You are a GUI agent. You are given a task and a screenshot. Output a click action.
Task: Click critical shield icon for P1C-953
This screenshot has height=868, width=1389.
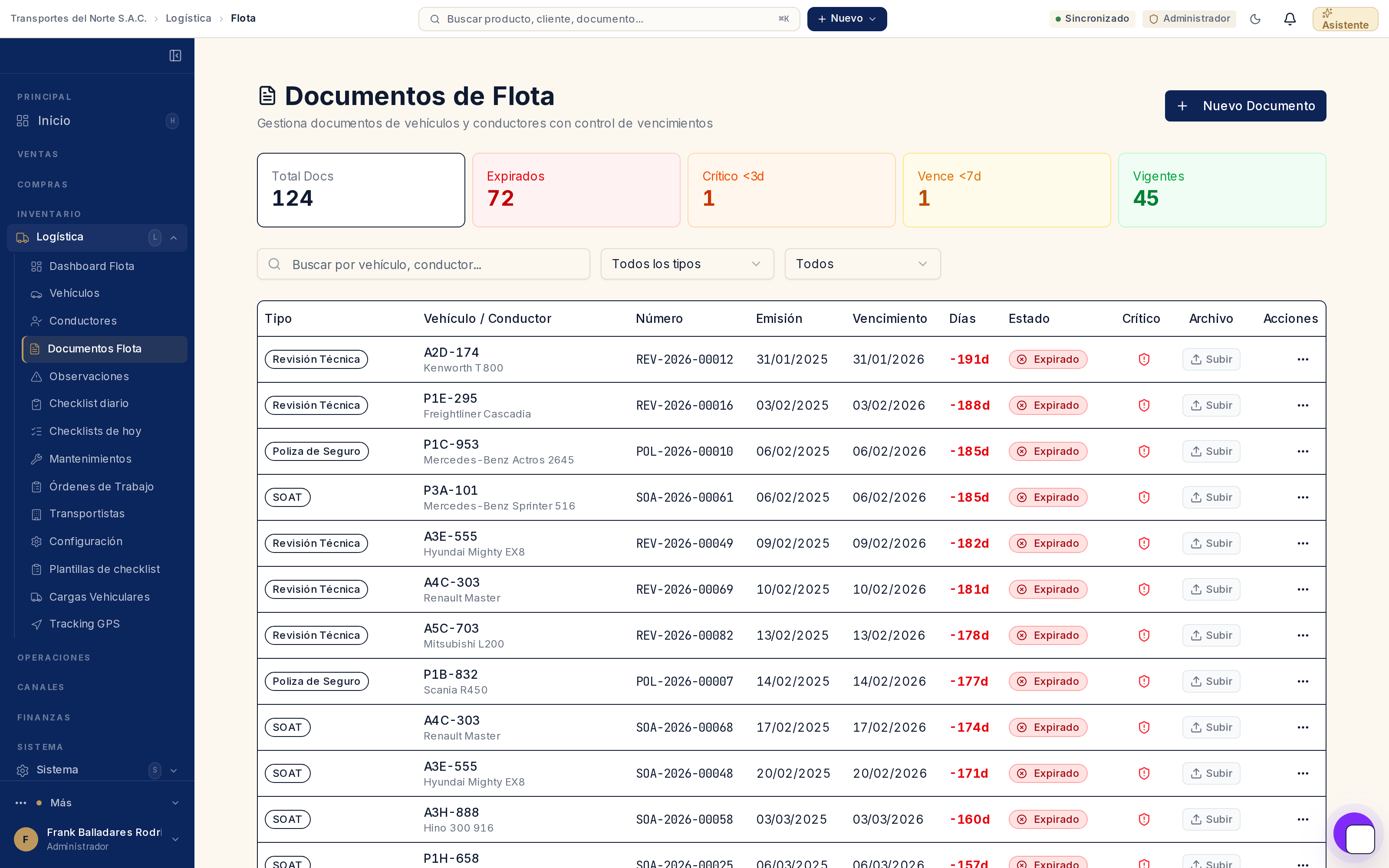point(1144,451)
